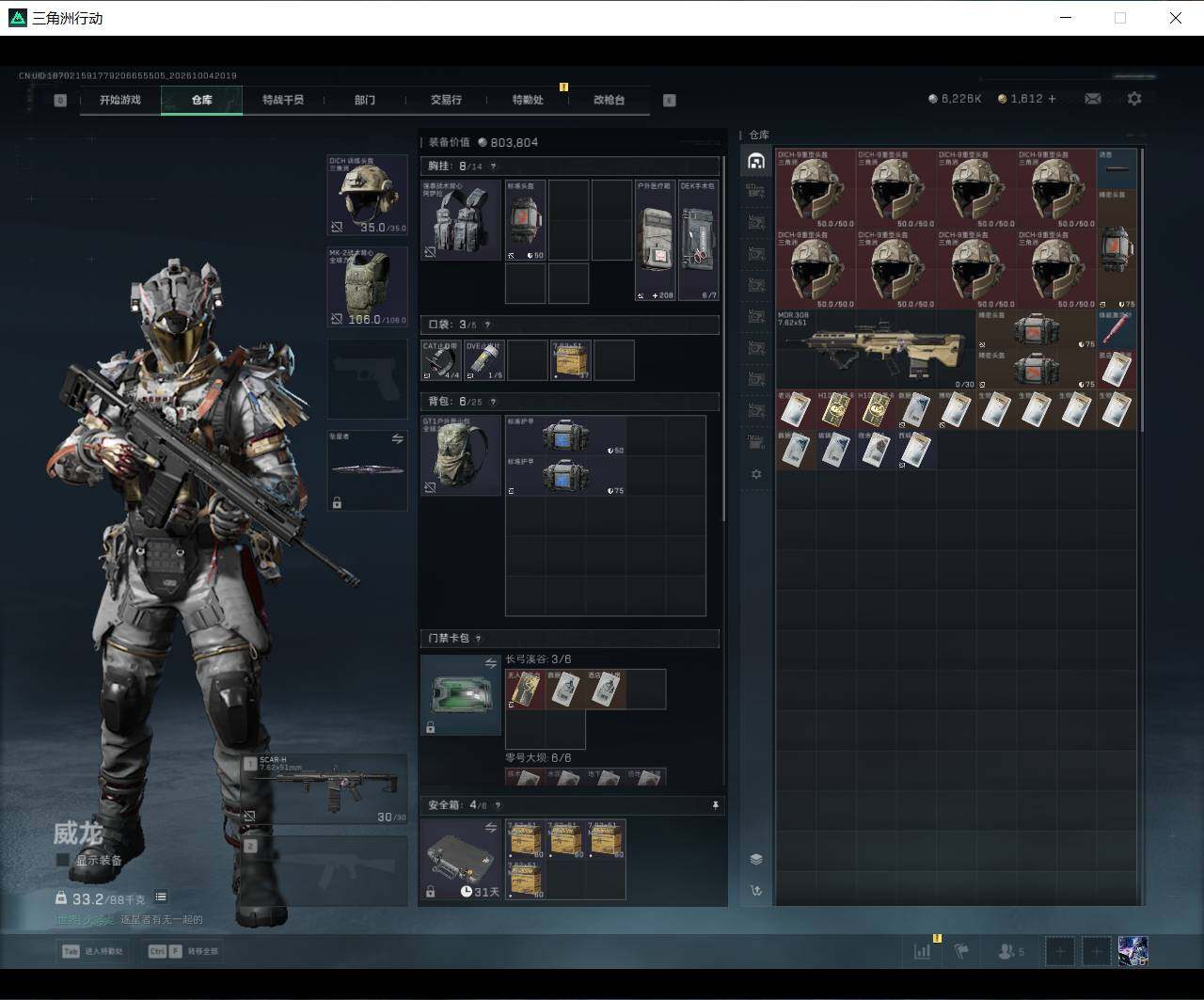Open the 交易行 tab

(446, 100)
